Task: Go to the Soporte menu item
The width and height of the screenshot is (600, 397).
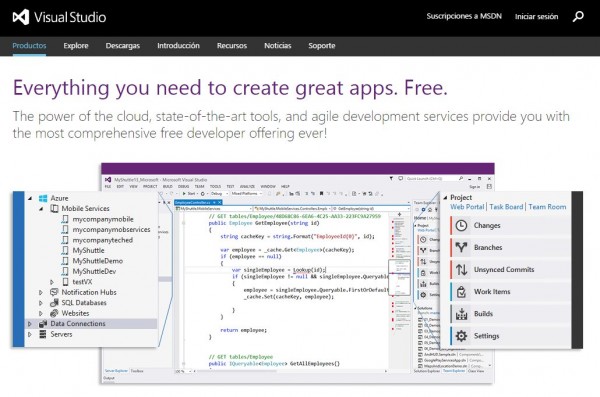Action: [322, 46]
